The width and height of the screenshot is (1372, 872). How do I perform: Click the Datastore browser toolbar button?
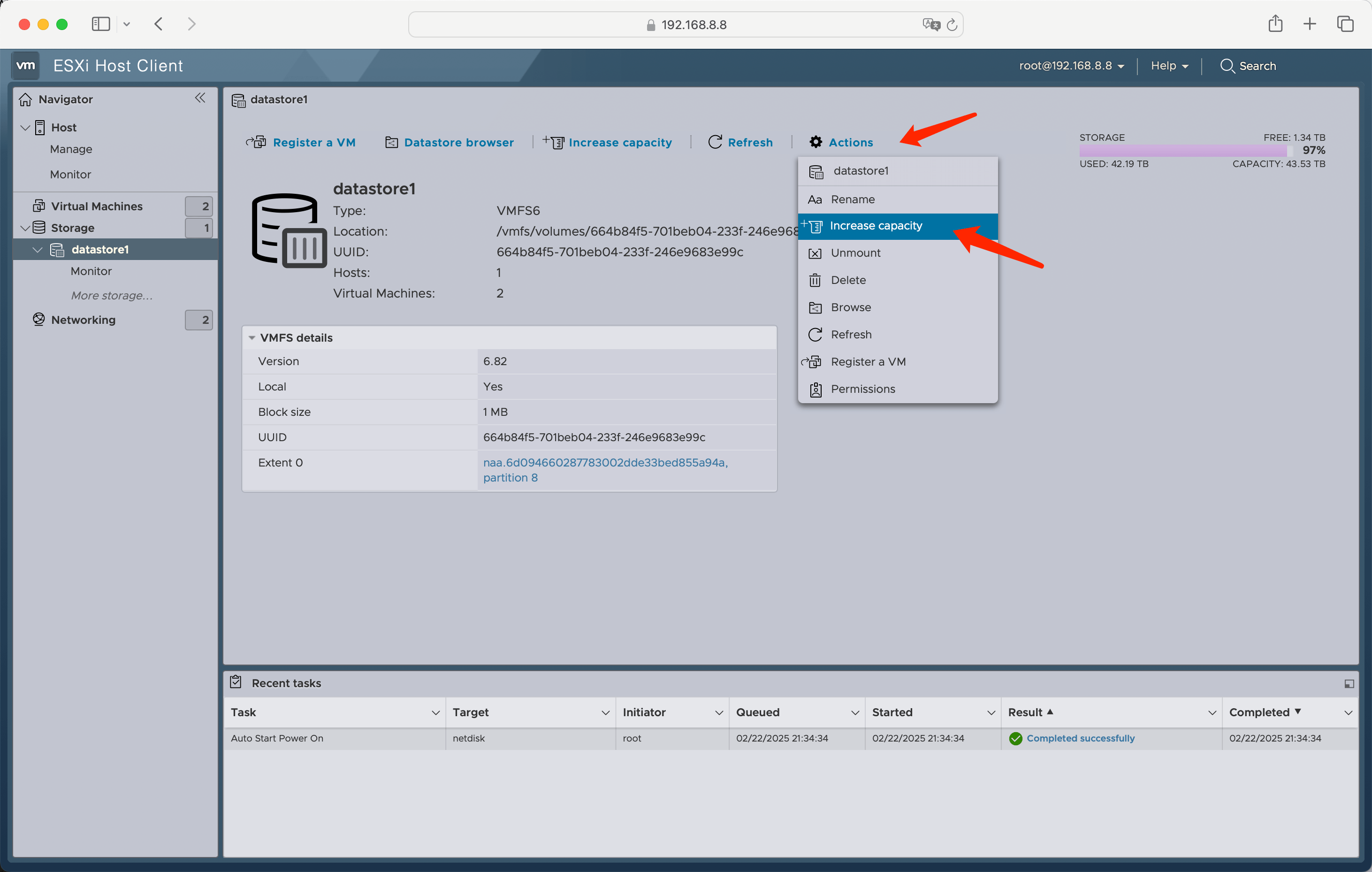pos(450,142)
